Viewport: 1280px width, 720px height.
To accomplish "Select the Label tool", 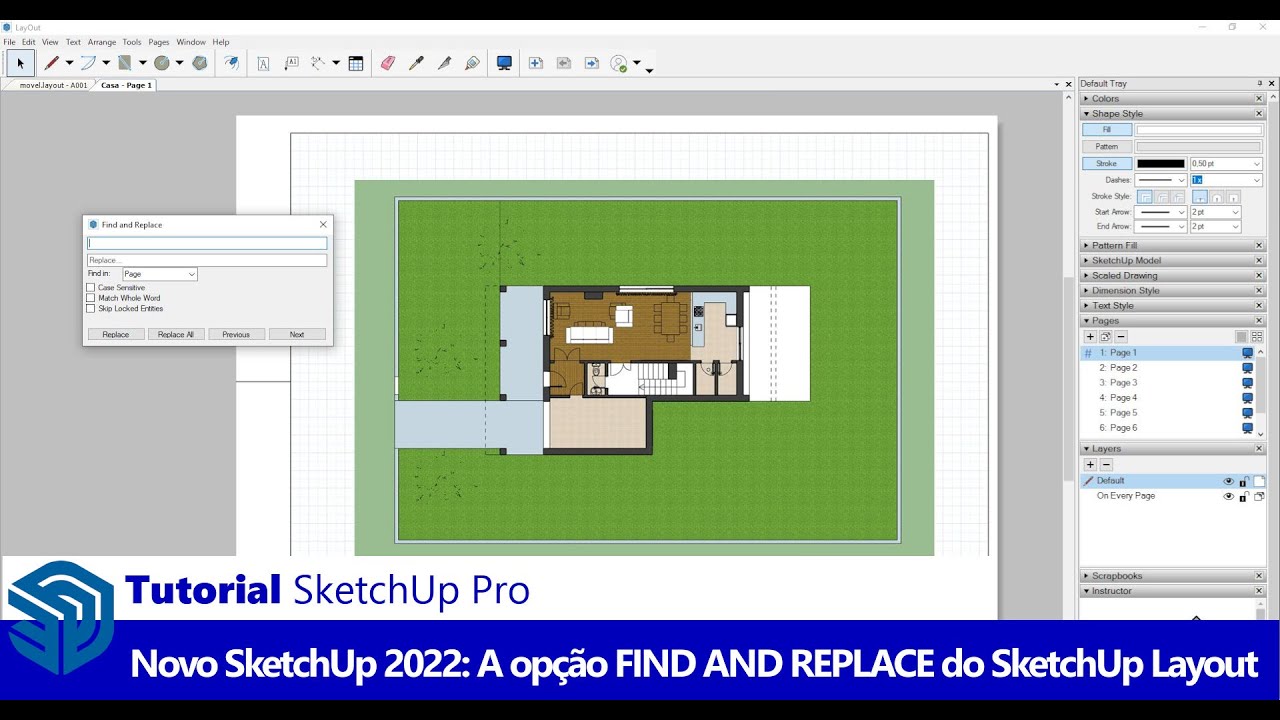I will [292, 63].
